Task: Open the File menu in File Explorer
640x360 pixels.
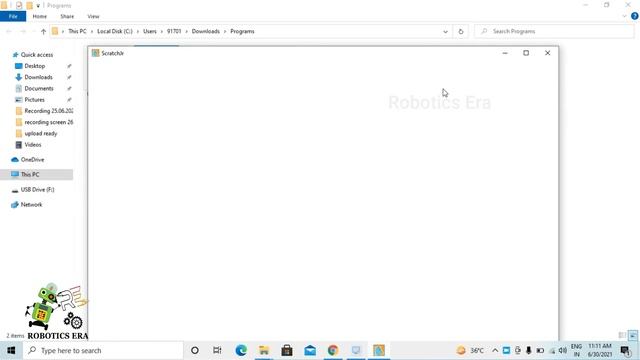Action: pos(13,16)
